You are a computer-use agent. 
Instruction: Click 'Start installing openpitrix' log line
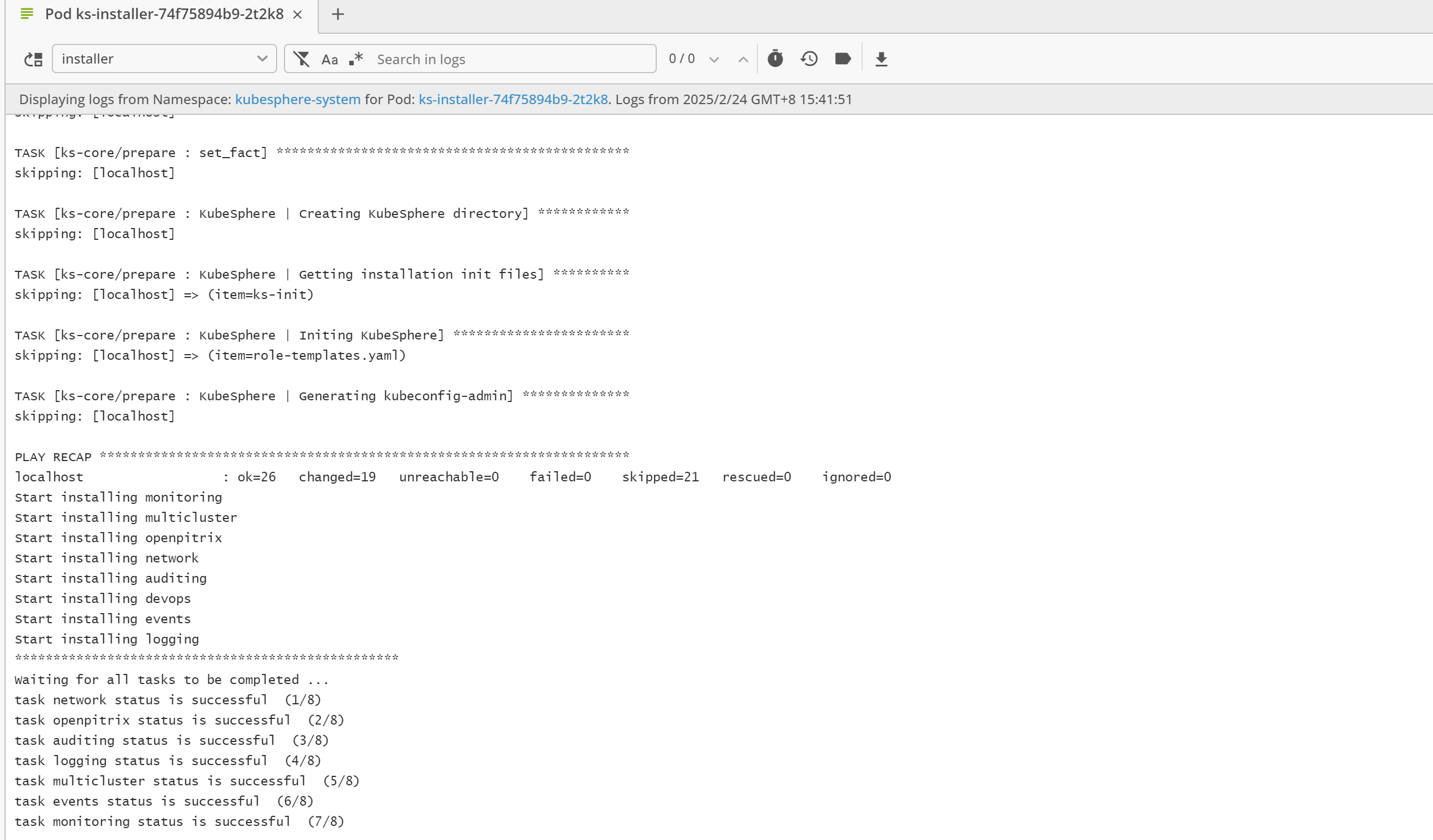(x=118, y=538)
